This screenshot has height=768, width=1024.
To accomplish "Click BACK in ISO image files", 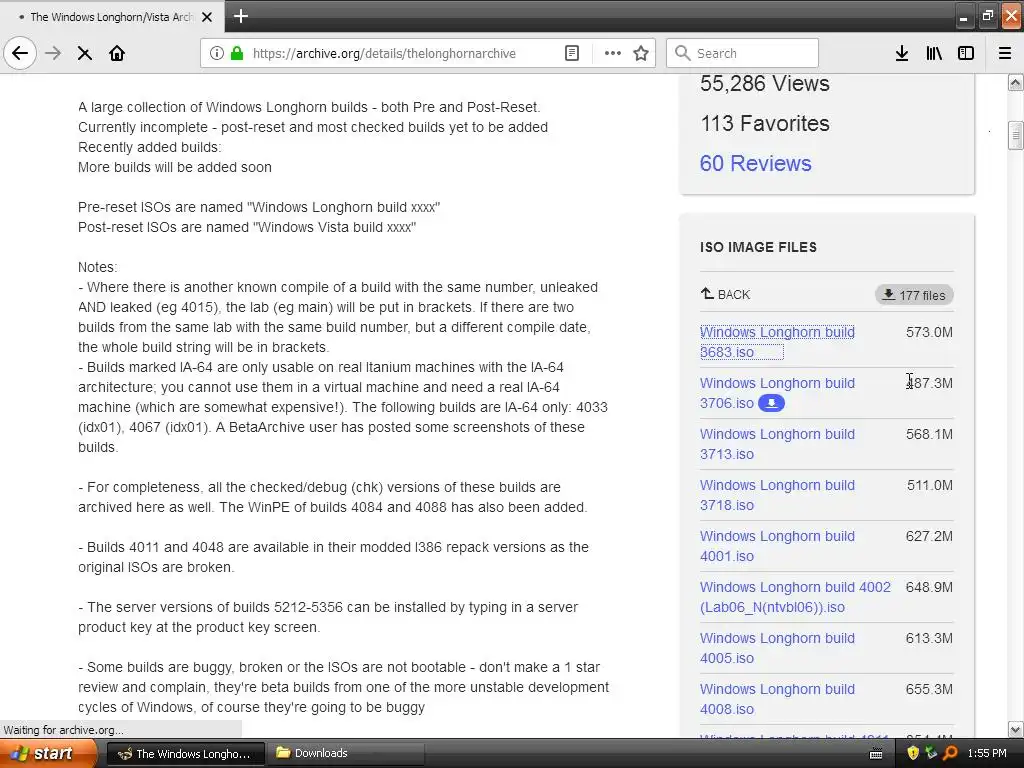I will pos(726,295).
